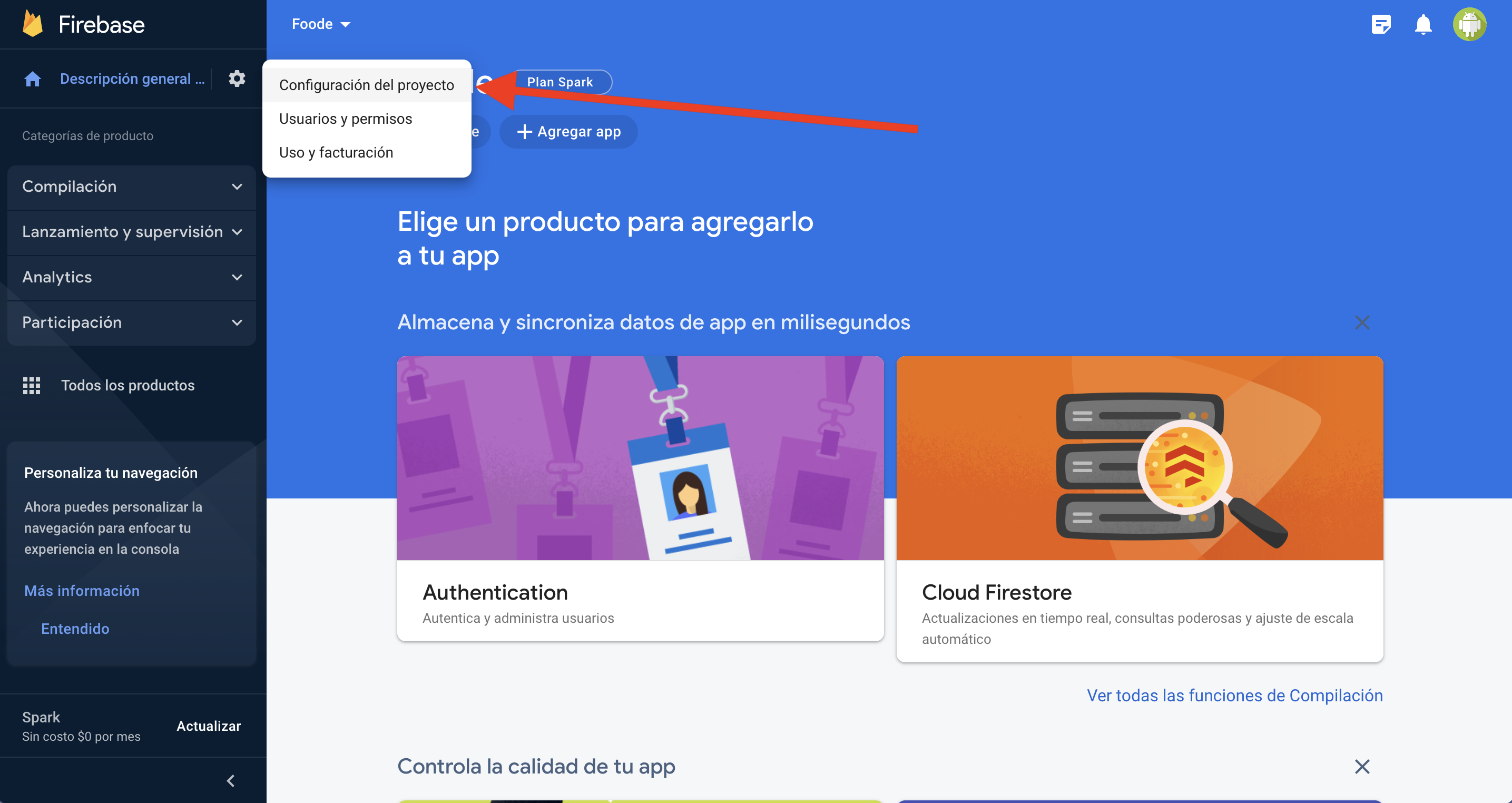Click Personaliza tu navegación heading
1512x803 pixels.
tap(110, 473)
